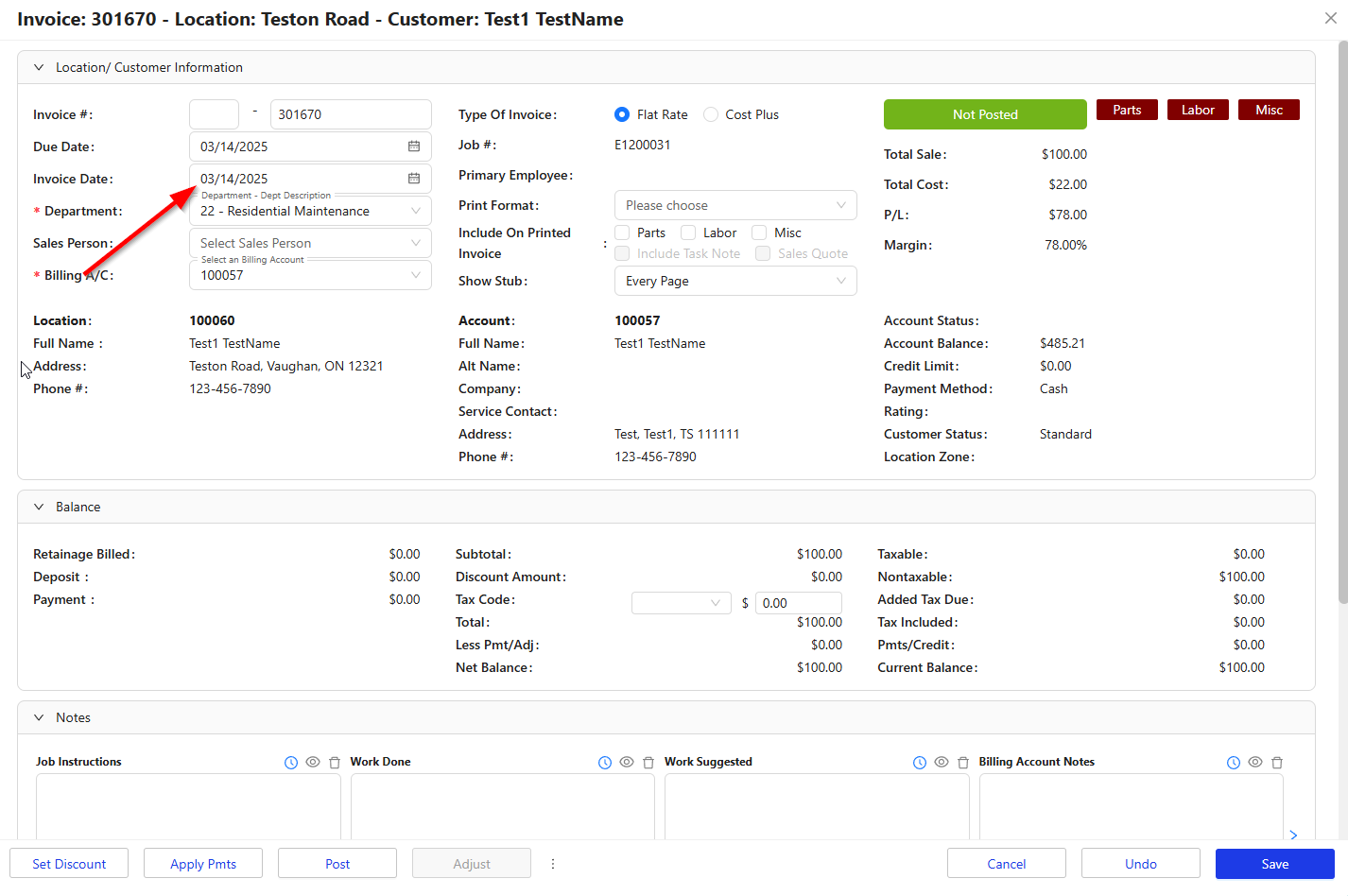Delete Job Instructions using trash icon
Viewport: 1348px width, 896px height.
[335, 763]
